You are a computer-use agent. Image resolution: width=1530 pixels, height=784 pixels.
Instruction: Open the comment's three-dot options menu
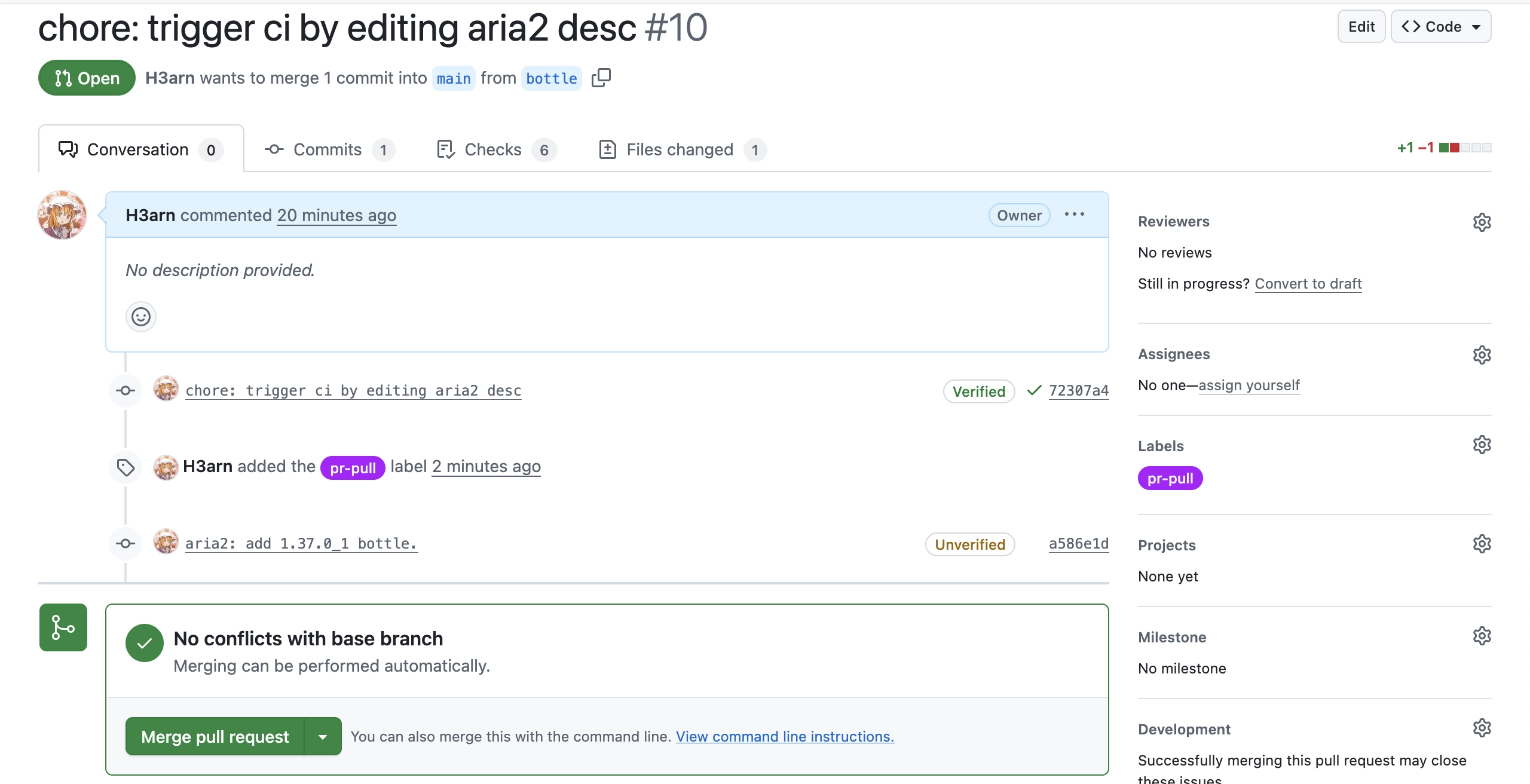(1074, 215)
